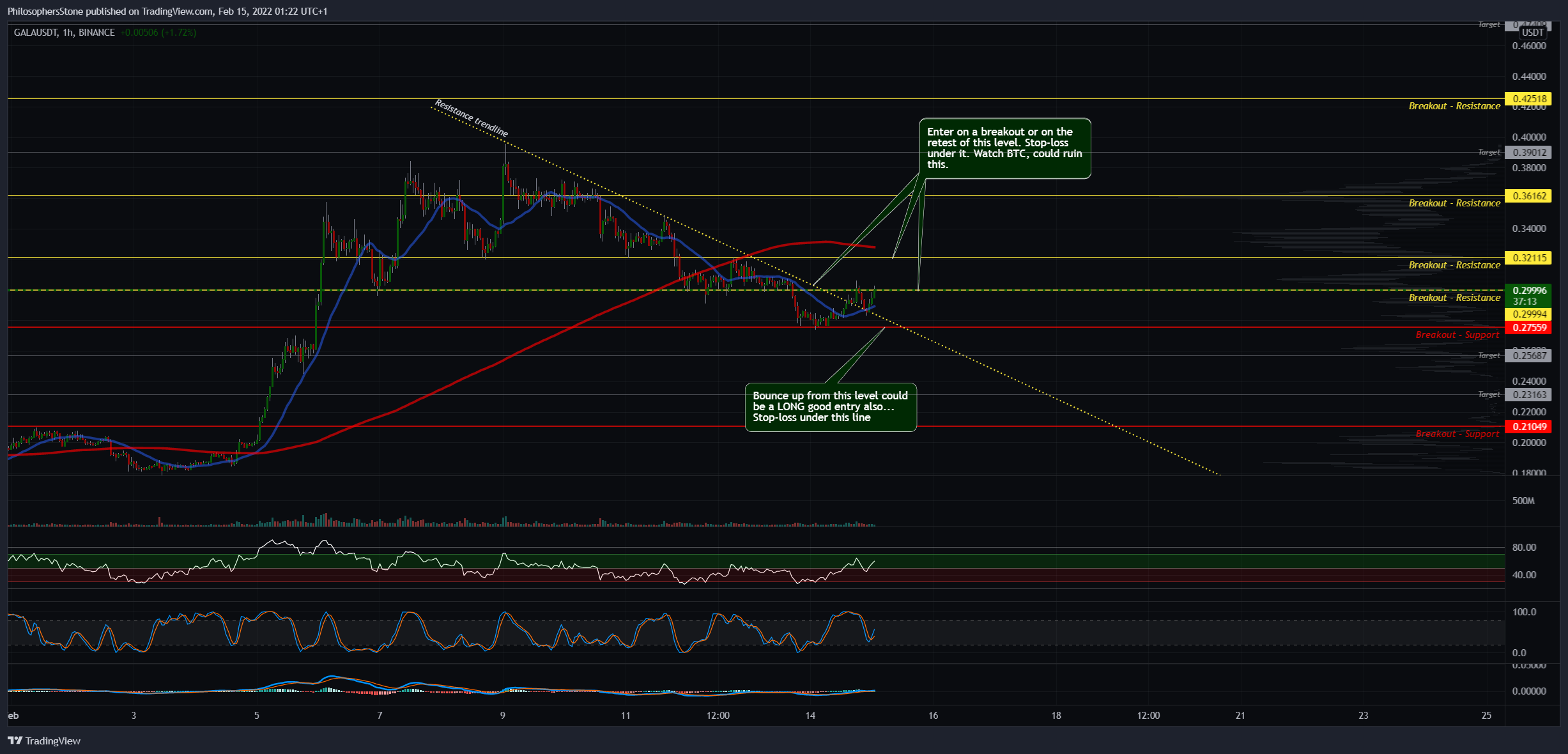The height and width of the screenshot is (754, 1568).
Task: Click Breakout - Resistance label near 0.36162
Action: click(1454, 203)
